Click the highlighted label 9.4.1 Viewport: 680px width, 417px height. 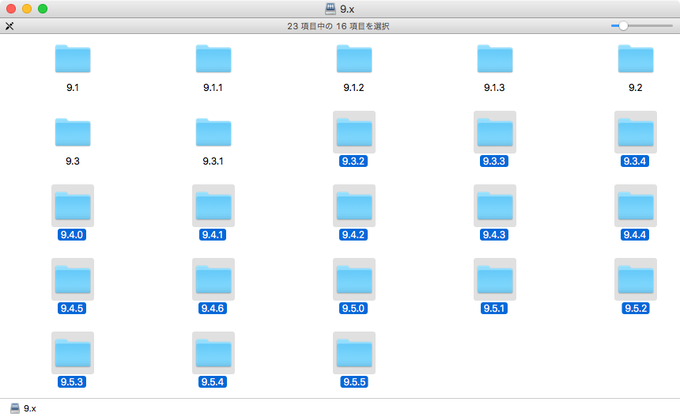click(212, 235)
